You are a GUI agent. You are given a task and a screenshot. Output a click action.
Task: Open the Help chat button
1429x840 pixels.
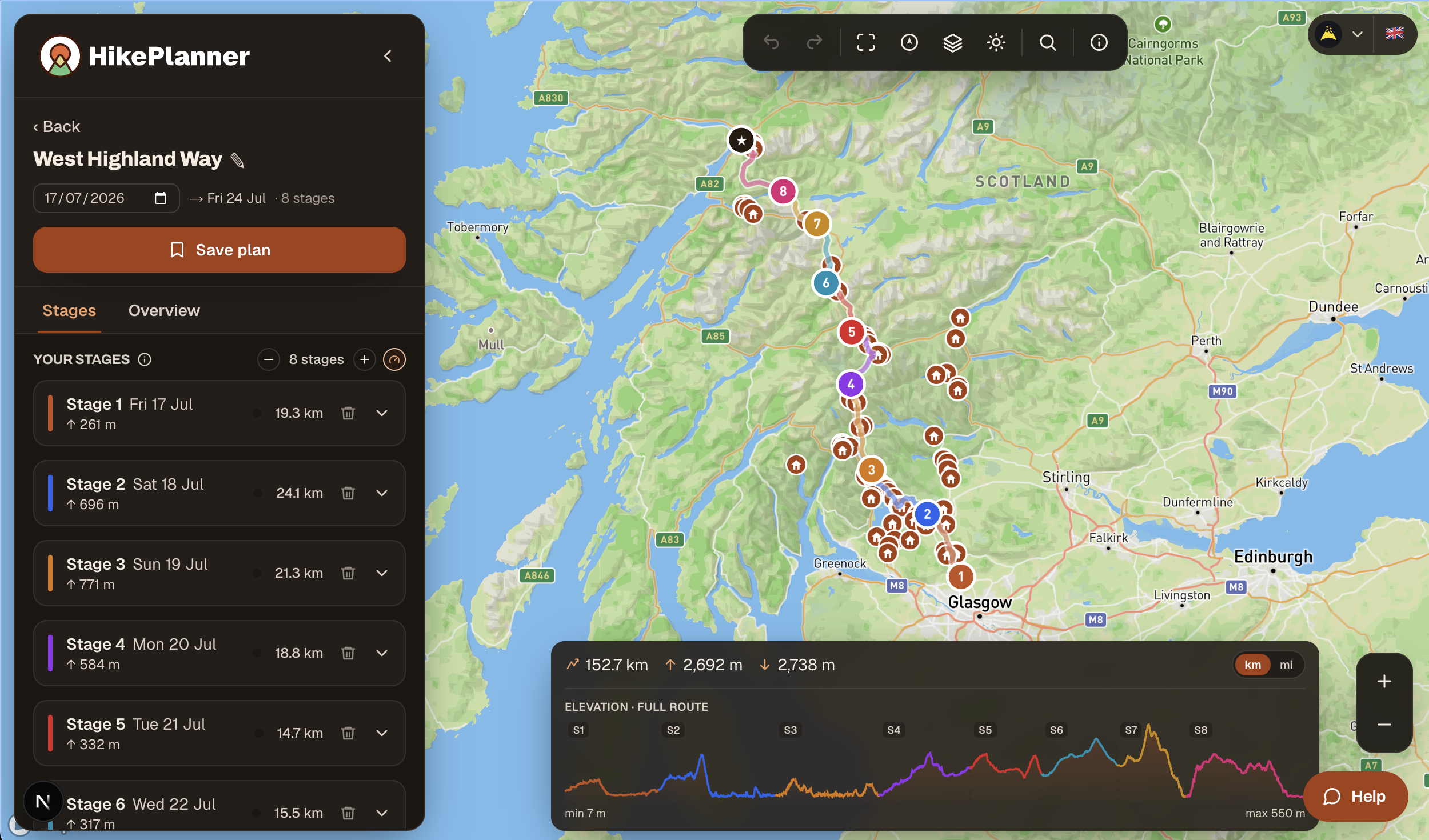click(1356, 797)
